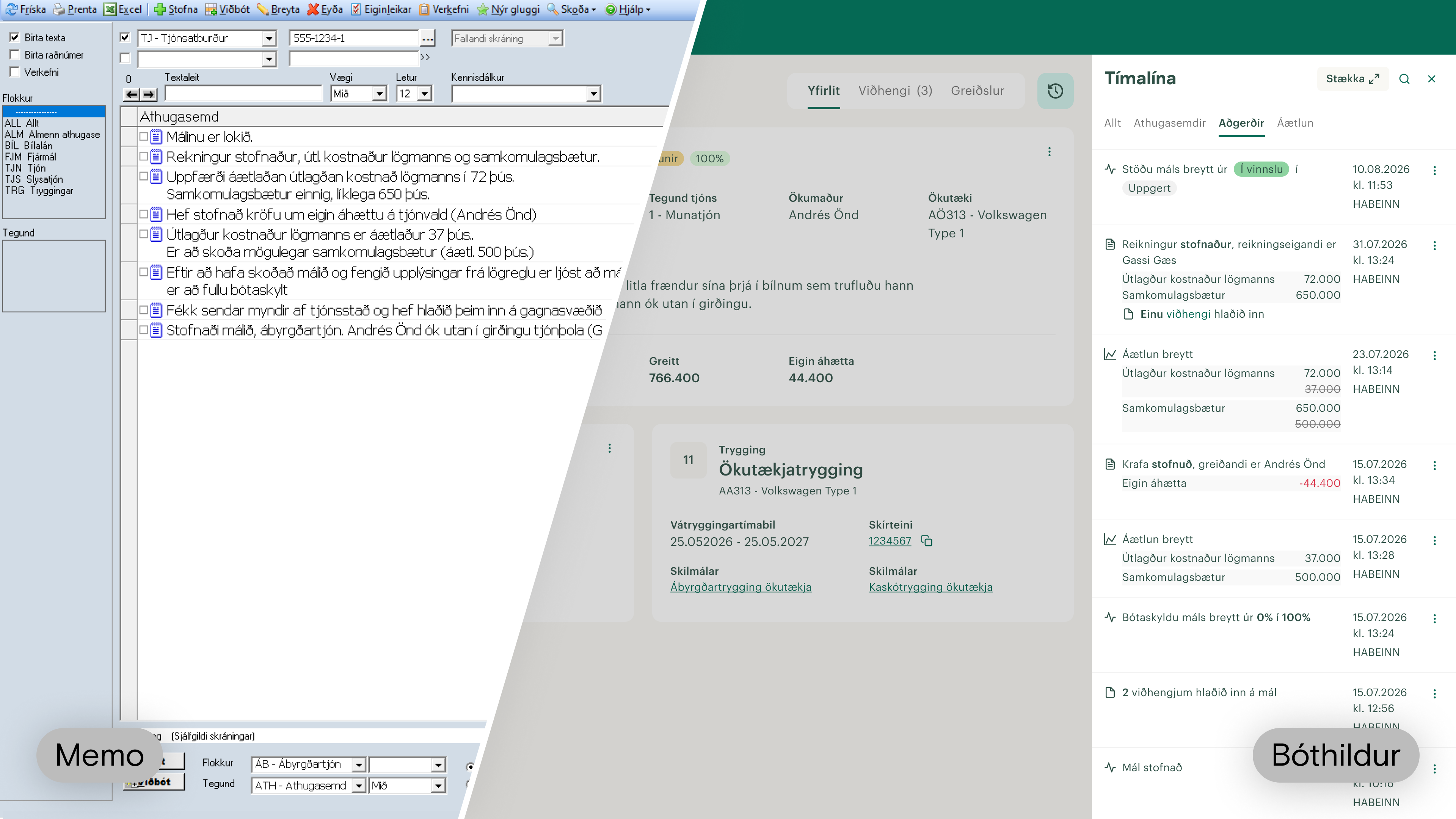Click the Eyða red delete icon

pos(312,9)
